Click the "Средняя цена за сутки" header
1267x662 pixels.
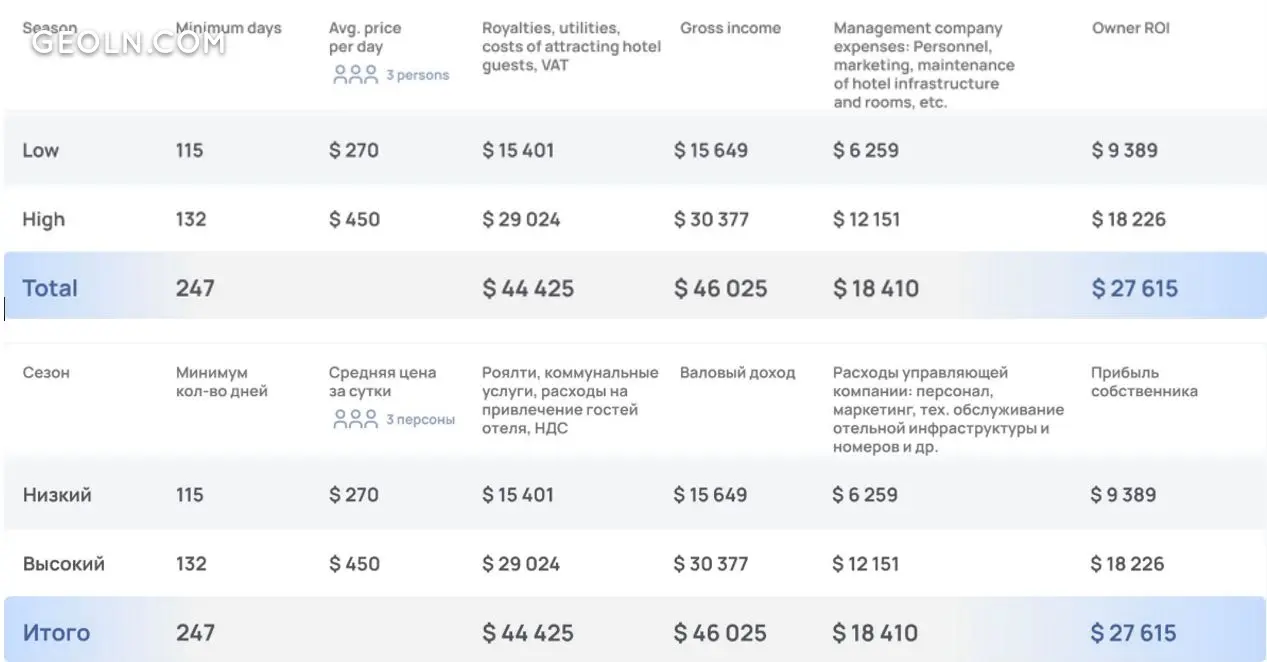(x=382, y=382)
